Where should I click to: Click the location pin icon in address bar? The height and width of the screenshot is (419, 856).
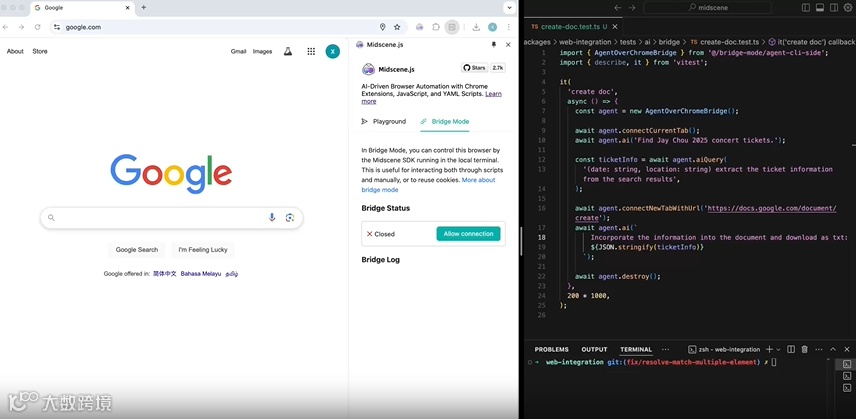(383, 27)
